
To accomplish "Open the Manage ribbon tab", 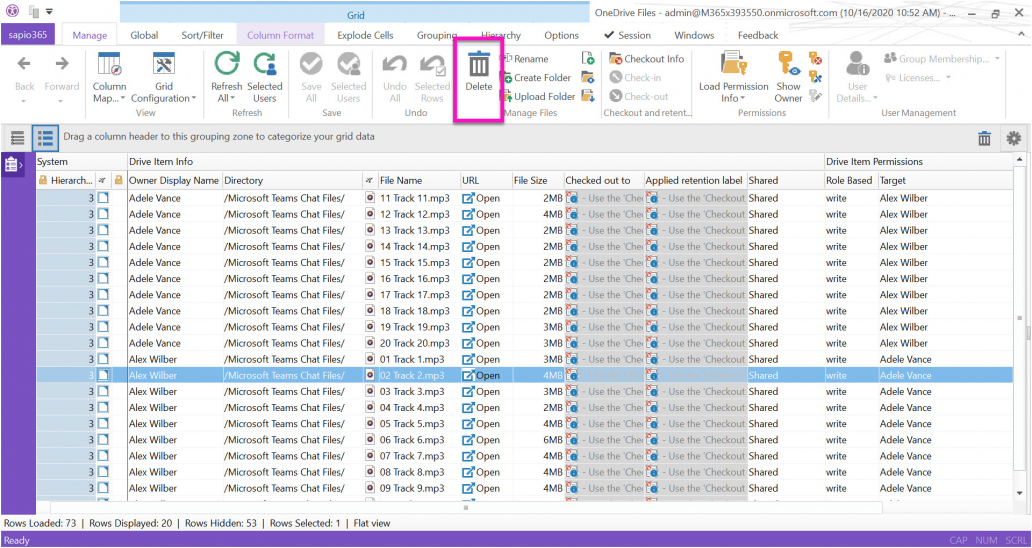I will click(x=90, y=36).
